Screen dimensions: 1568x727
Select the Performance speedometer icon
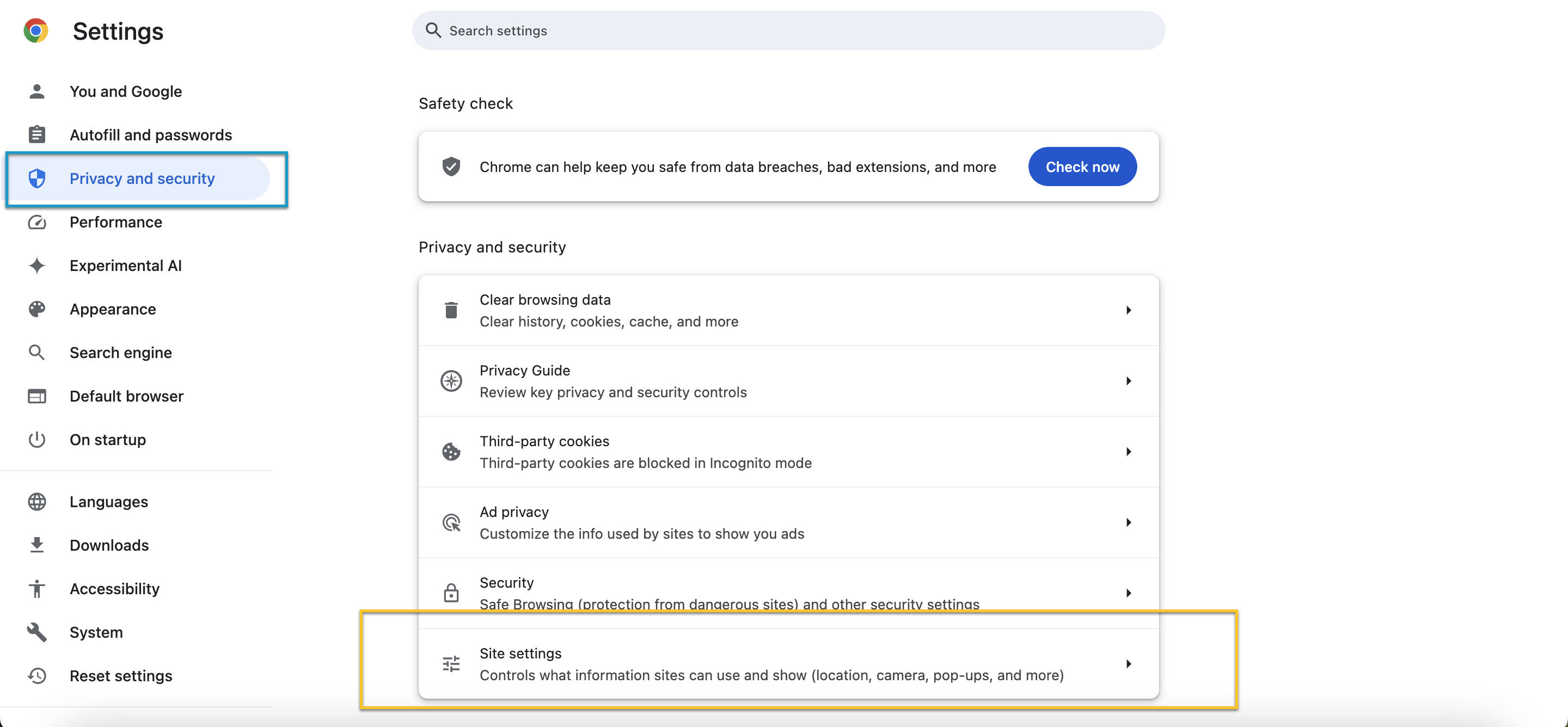point(37,223)
